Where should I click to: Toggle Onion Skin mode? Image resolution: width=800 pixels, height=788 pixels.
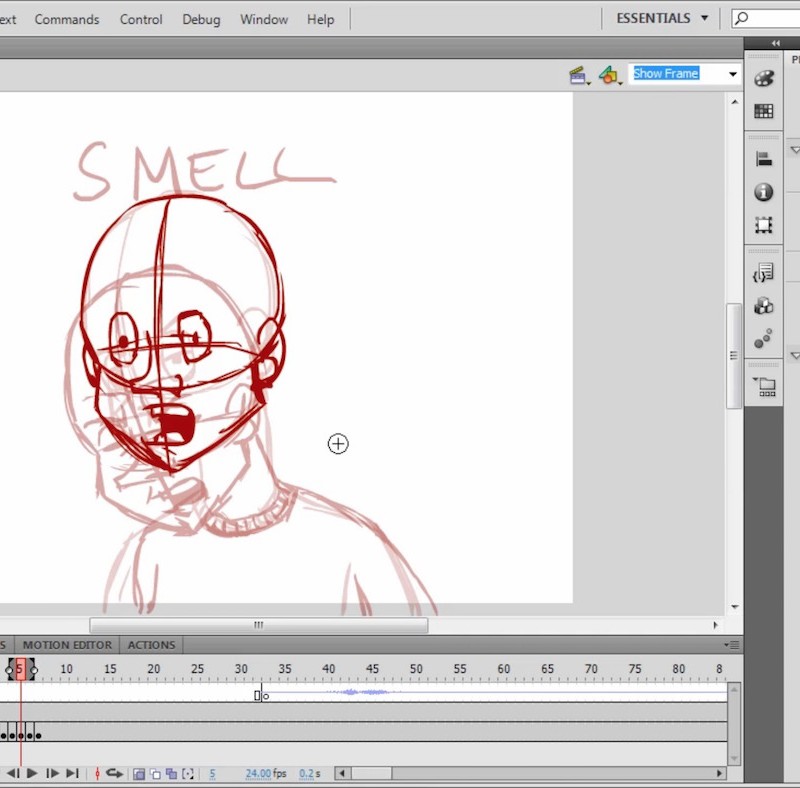pos(139,773)
